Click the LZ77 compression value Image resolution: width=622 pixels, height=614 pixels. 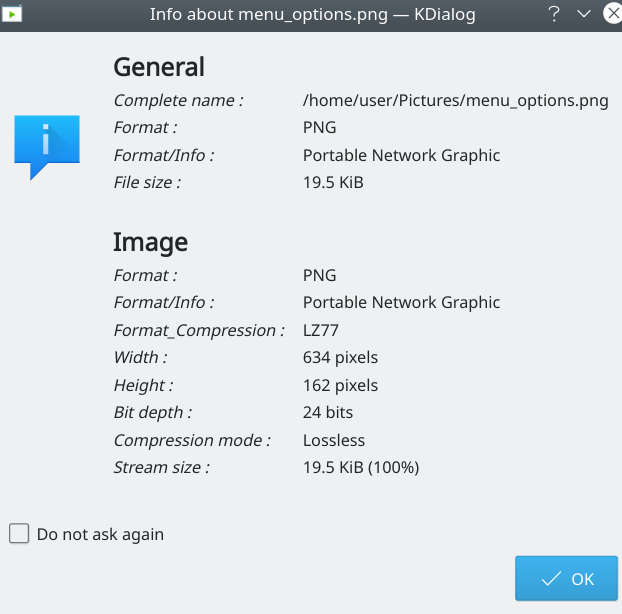321,330
